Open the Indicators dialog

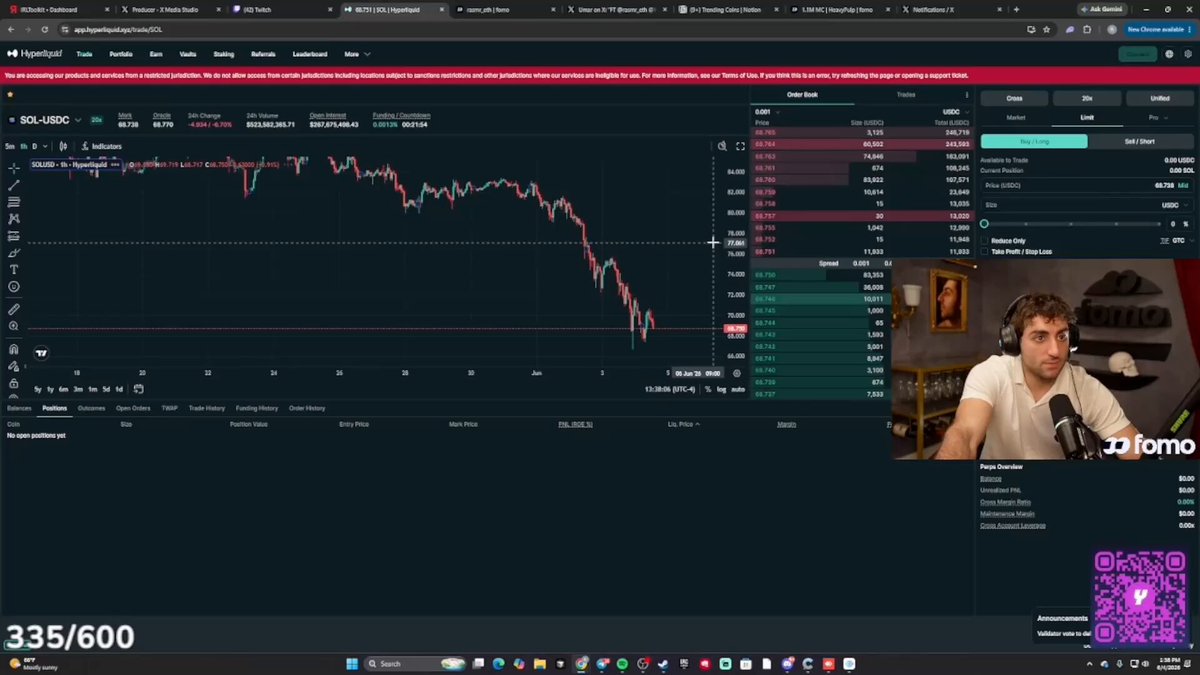coord(101,146)
